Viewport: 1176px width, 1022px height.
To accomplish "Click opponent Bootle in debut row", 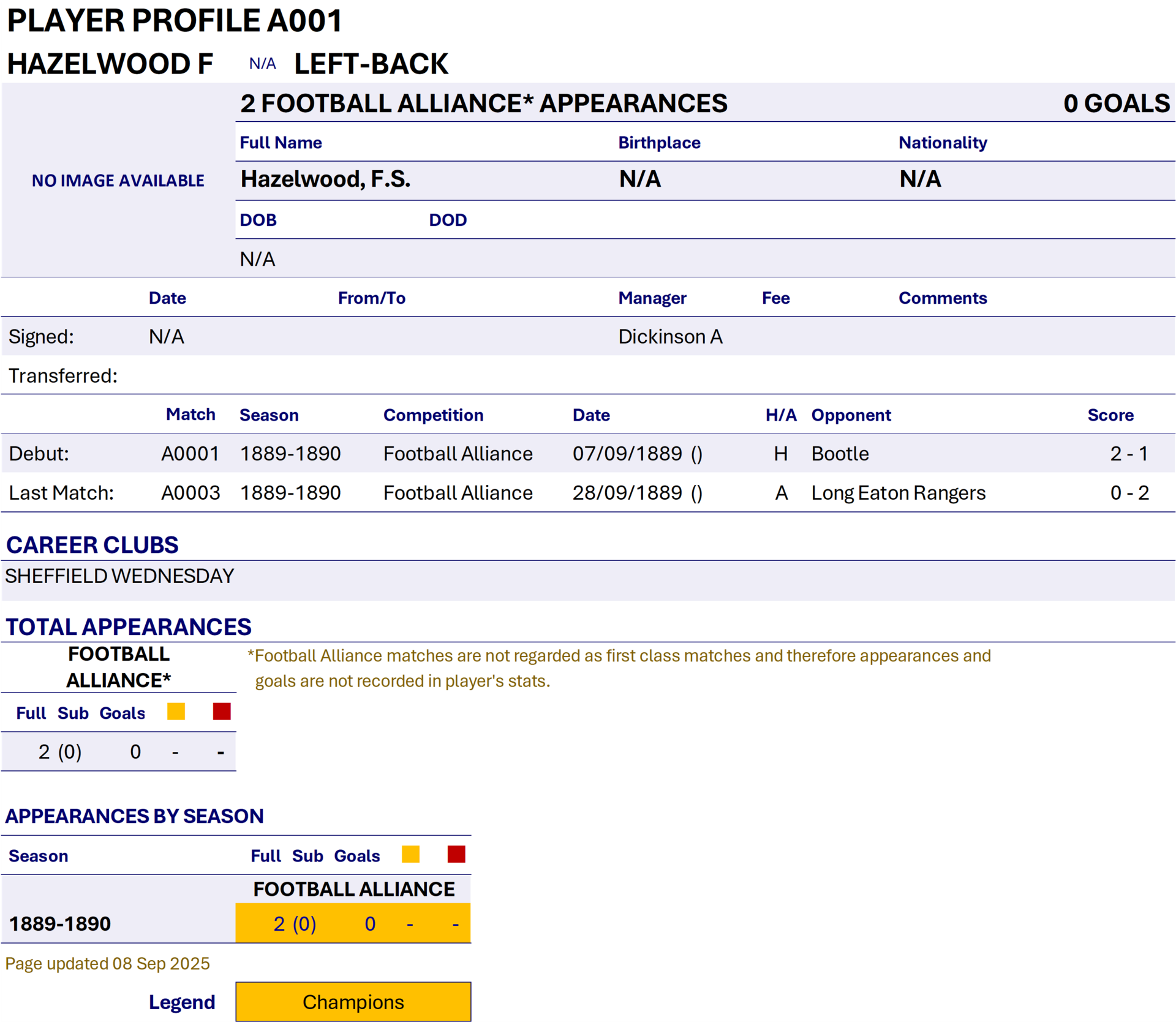I will 840,454.
